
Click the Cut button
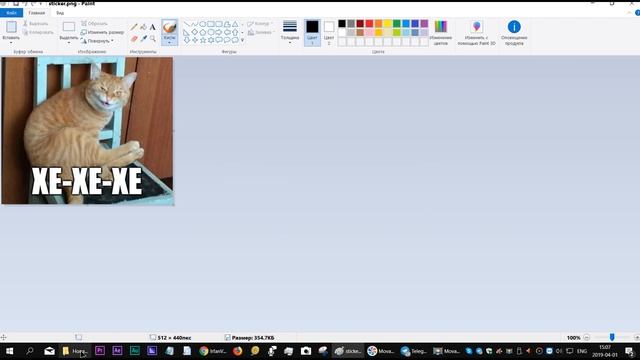tap(36, 24)
